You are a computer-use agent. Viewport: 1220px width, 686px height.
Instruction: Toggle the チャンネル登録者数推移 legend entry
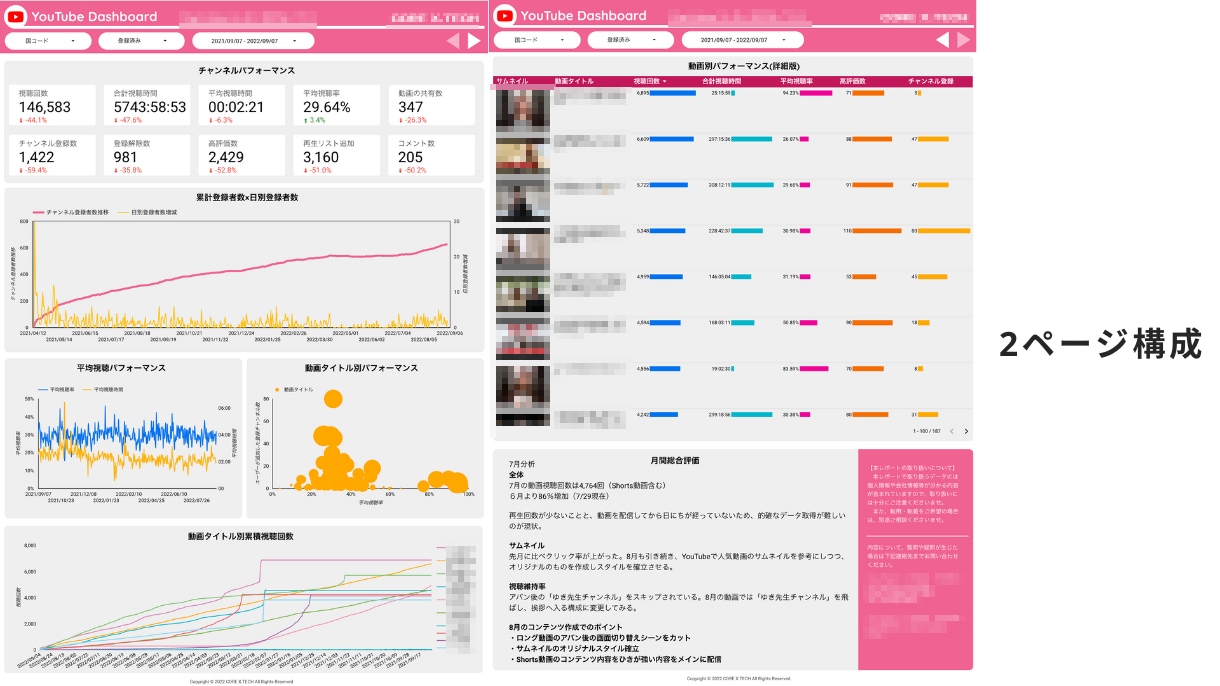(70, 212)
